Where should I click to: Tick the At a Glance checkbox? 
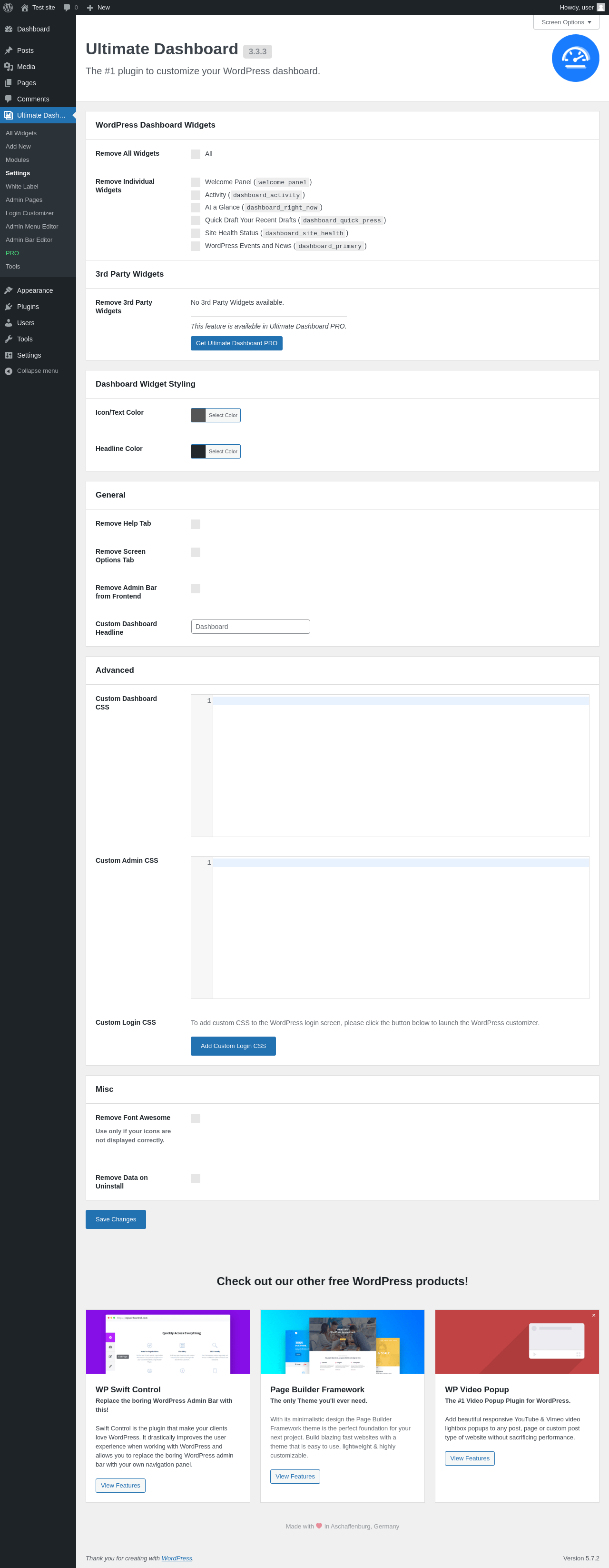click(195, 208)
